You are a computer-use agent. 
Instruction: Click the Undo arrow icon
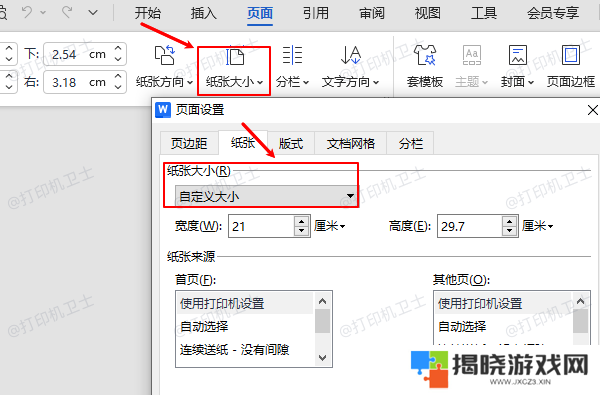28,12
